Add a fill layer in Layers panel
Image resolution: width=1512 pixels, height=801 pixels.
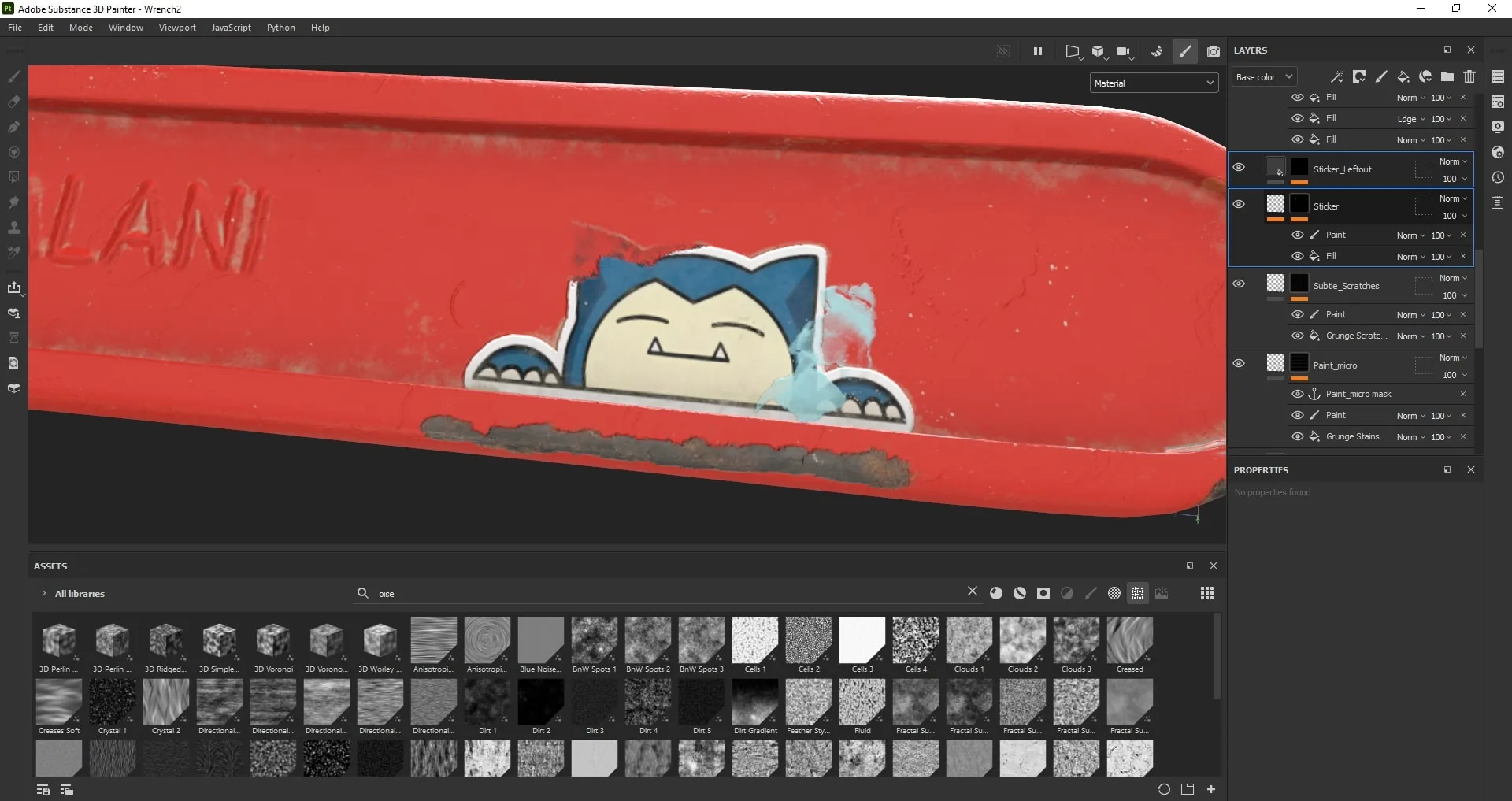point(1403,77)
